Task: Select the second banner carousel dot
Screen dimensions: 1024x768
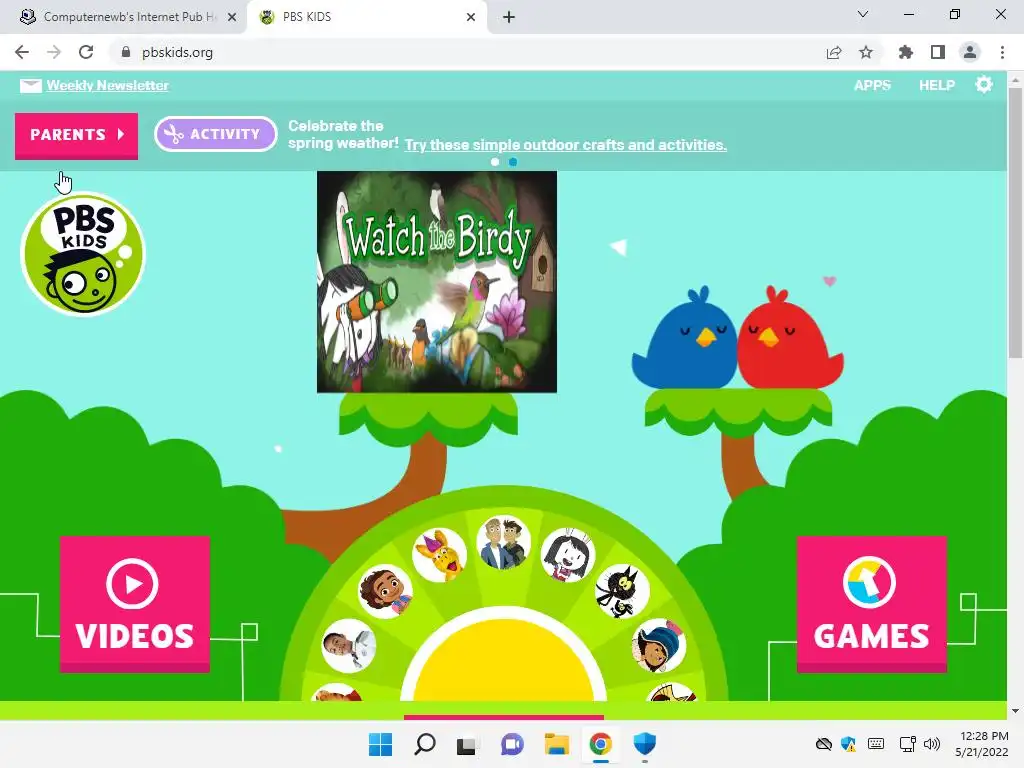Action: 513,162
